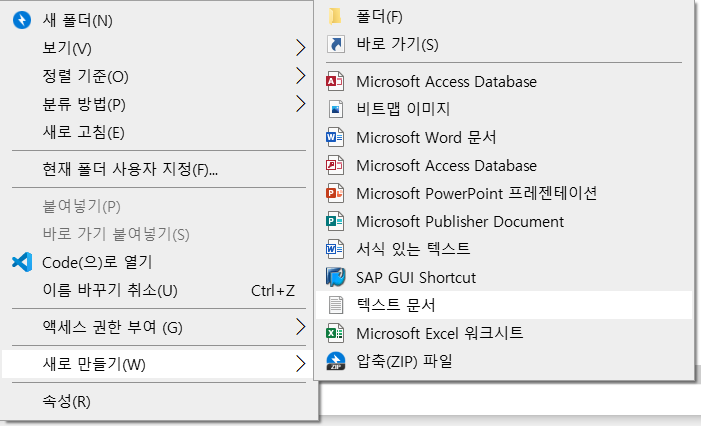Click the PowerPoint icon beside 프레젠테이션

pos(335,193)
